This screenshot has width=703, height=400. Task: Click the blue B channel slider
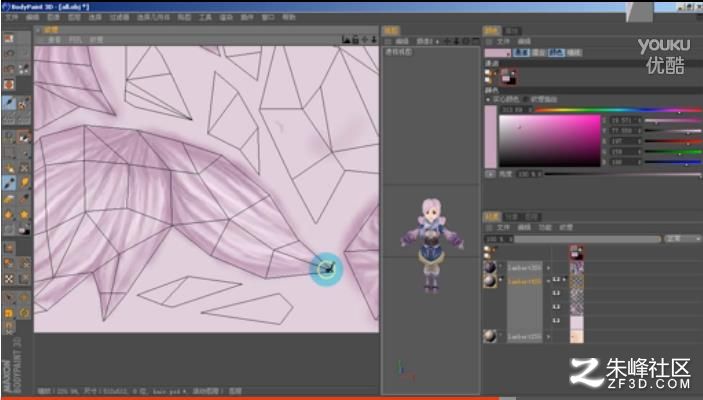pyautogui.click(x=673, y=162)
